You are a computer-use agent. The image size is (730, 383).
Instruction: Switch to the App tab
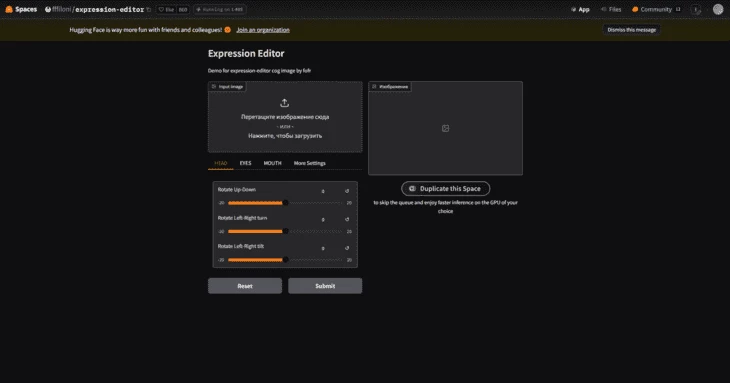[x=580, y=9]
